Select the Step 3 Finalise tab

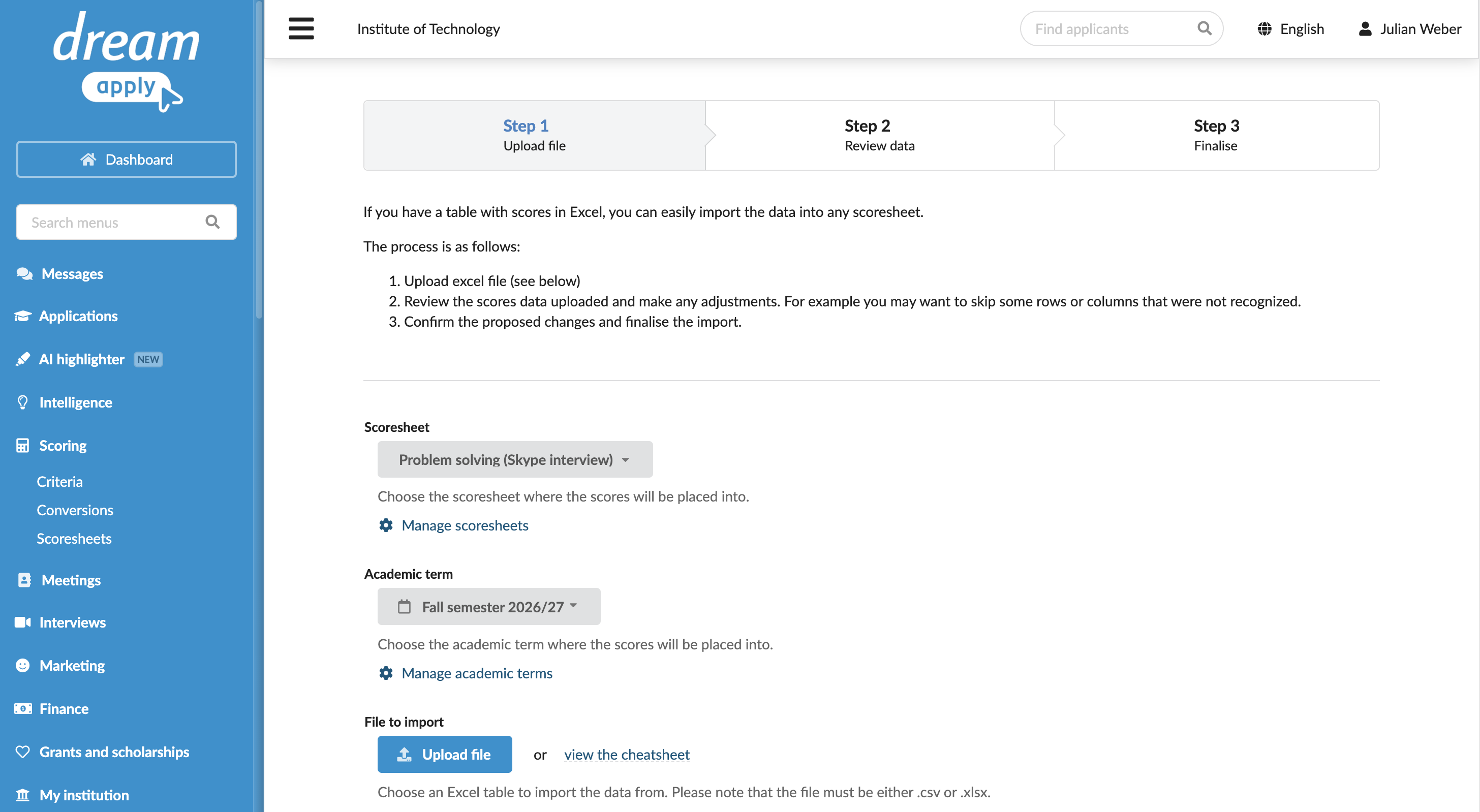(1216, 135)
